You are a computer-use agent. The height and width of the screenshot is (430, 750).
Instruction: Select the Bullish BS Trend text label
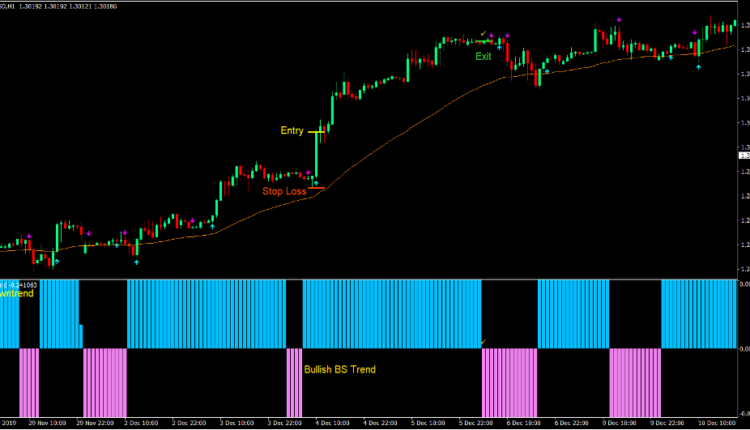(340, 369)
